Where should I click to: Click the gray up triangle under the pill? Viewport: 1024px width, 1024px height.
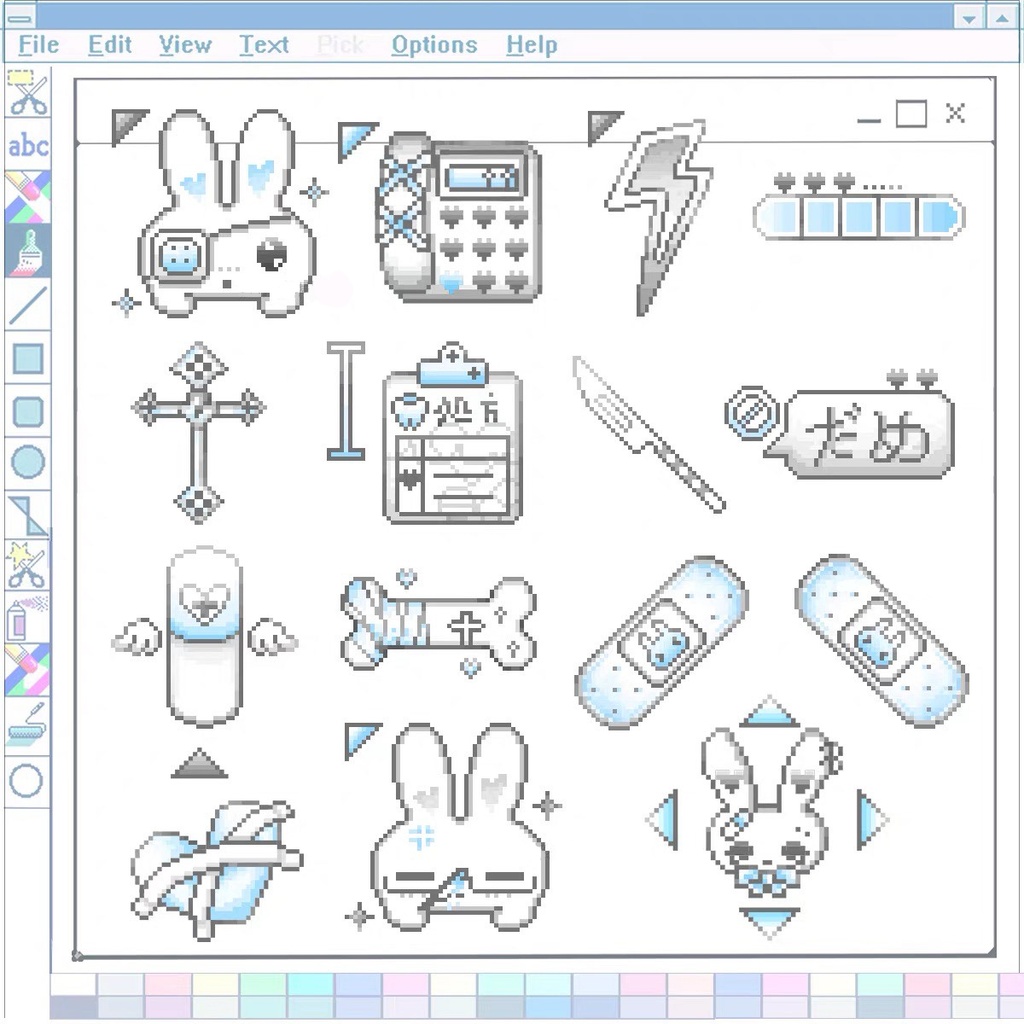tap(199, 764)
